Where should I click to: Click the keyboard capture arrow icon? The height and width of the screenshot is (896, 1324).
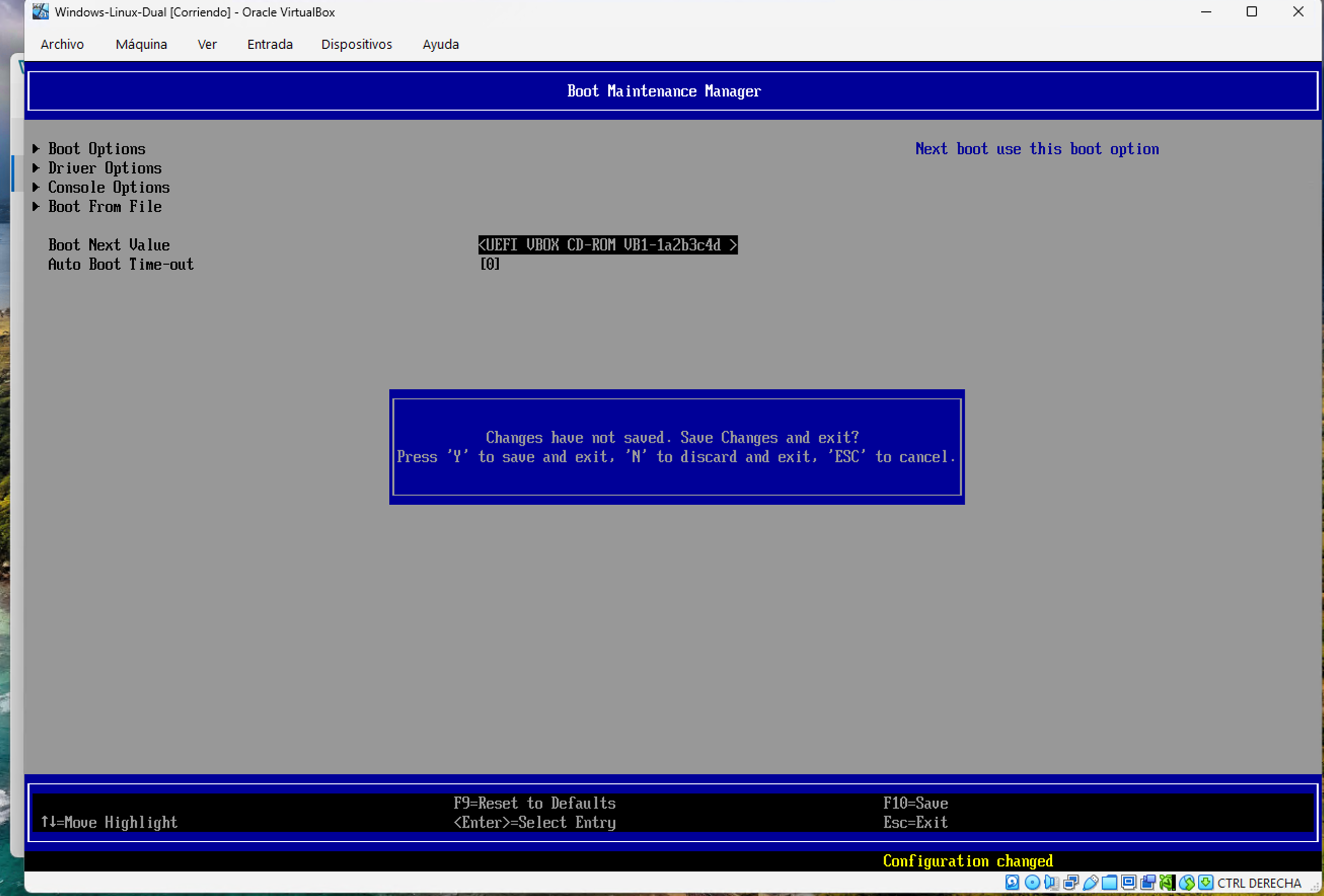point(1206,882)
